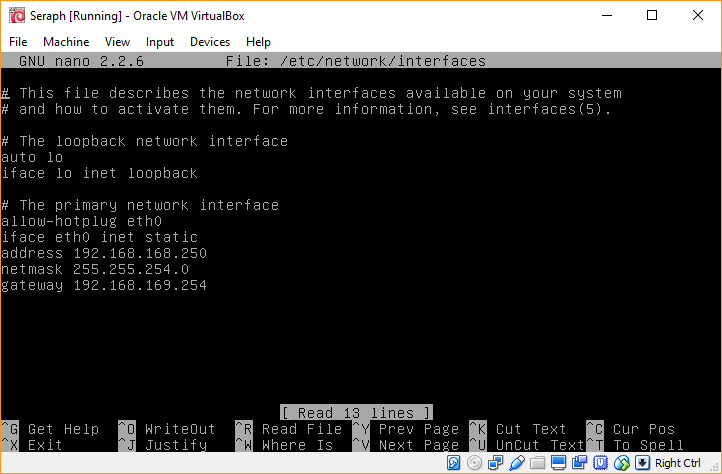
Task: Open the Machine menu
Action: (66, 42)
